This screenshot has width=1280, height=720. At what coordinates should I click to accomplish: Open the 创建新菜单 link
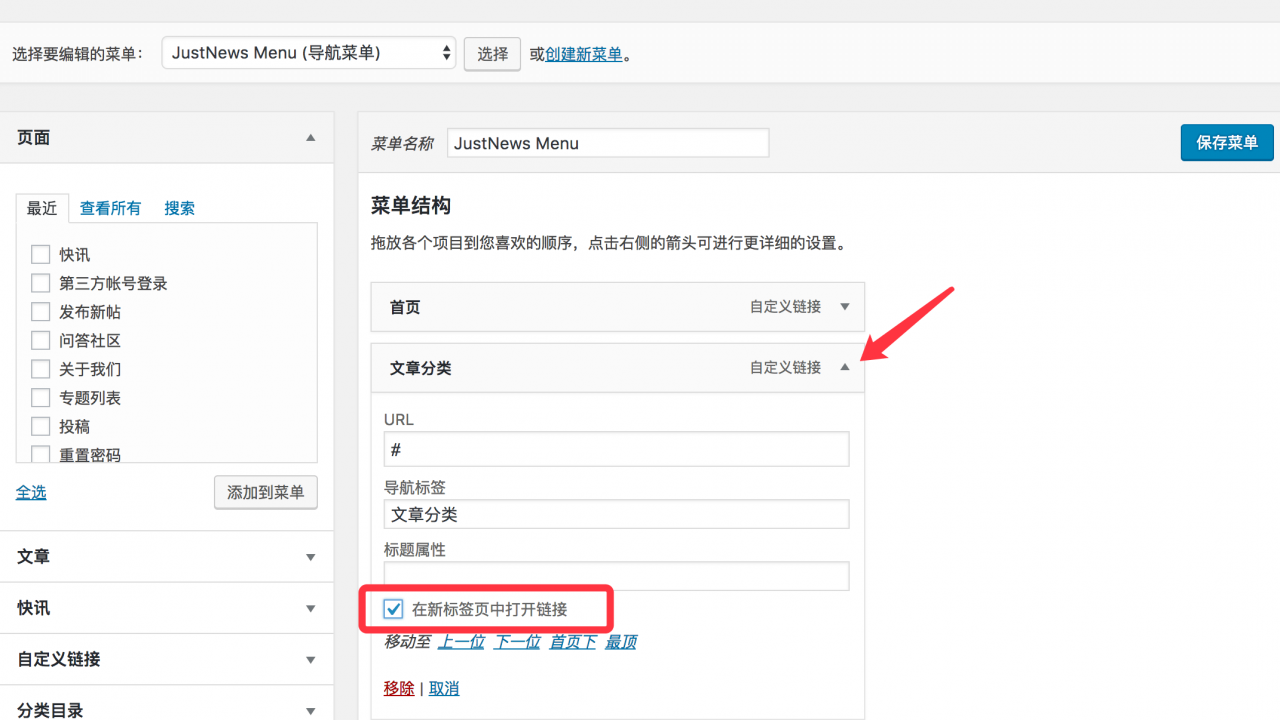click(583, 54)
